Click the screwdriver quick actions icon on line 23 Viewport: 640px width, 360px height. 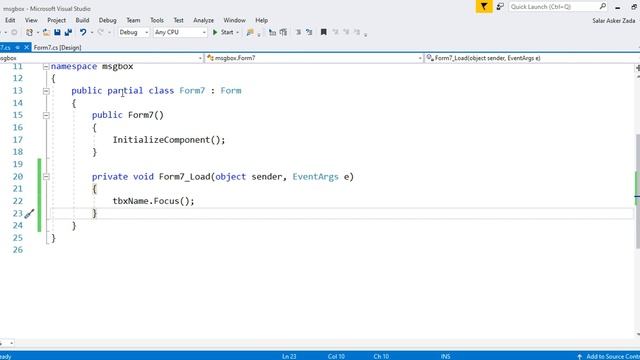point(29,213)
